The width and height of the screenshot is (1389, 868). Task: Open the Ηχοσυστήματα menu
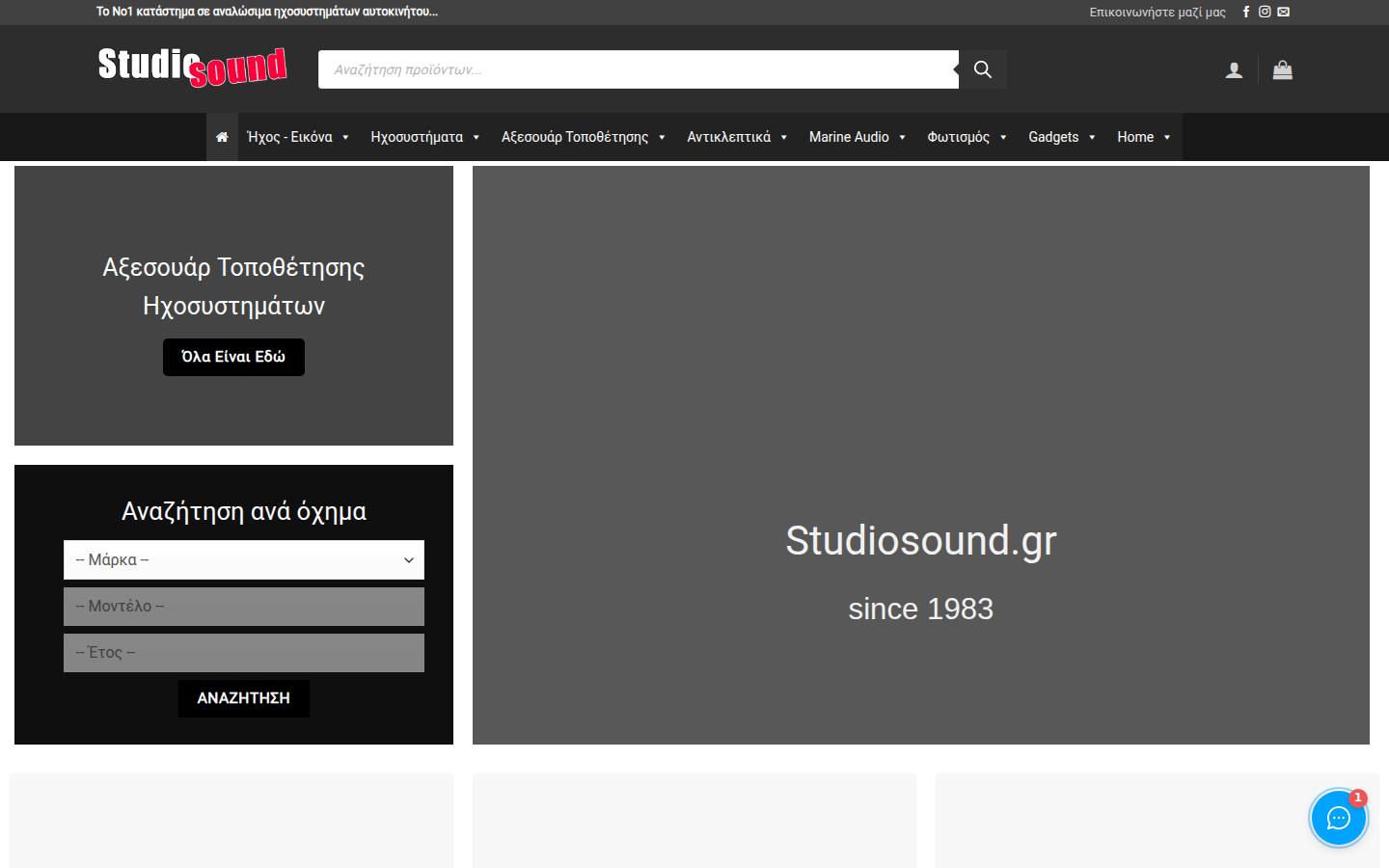point(425,137)
